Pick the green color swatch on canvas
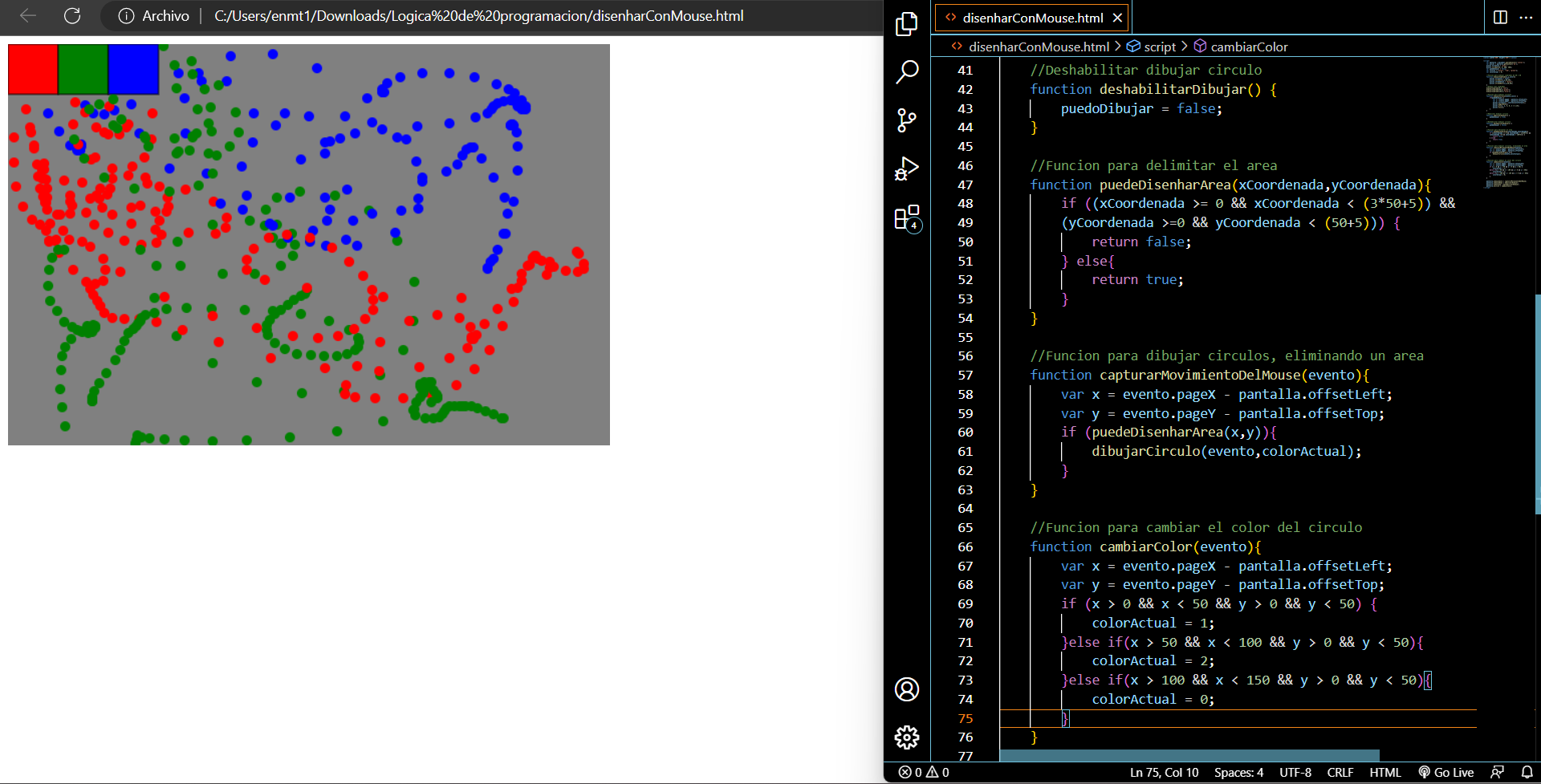Image resolution: width=1541 pixels, height=784 pixels. tap(83, 69)
